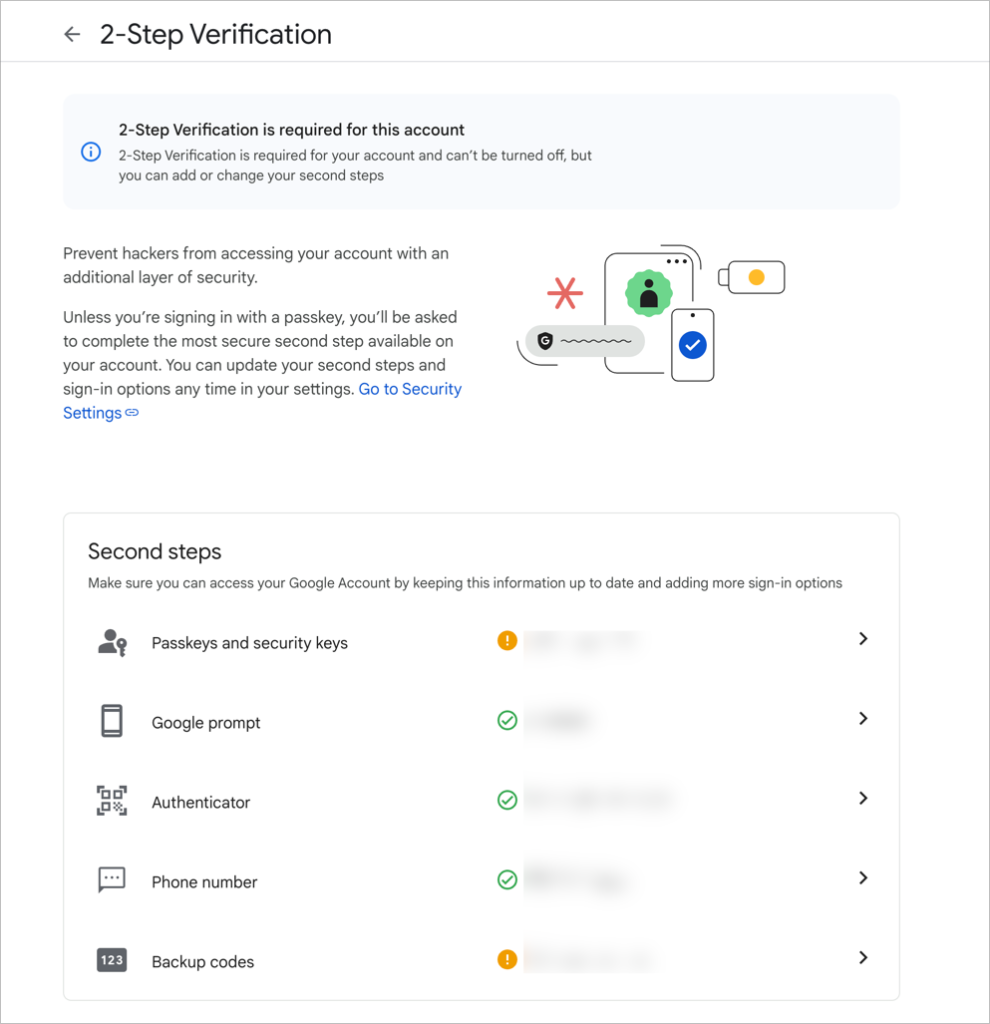Click the blue info icon in the notice banner

90,152
